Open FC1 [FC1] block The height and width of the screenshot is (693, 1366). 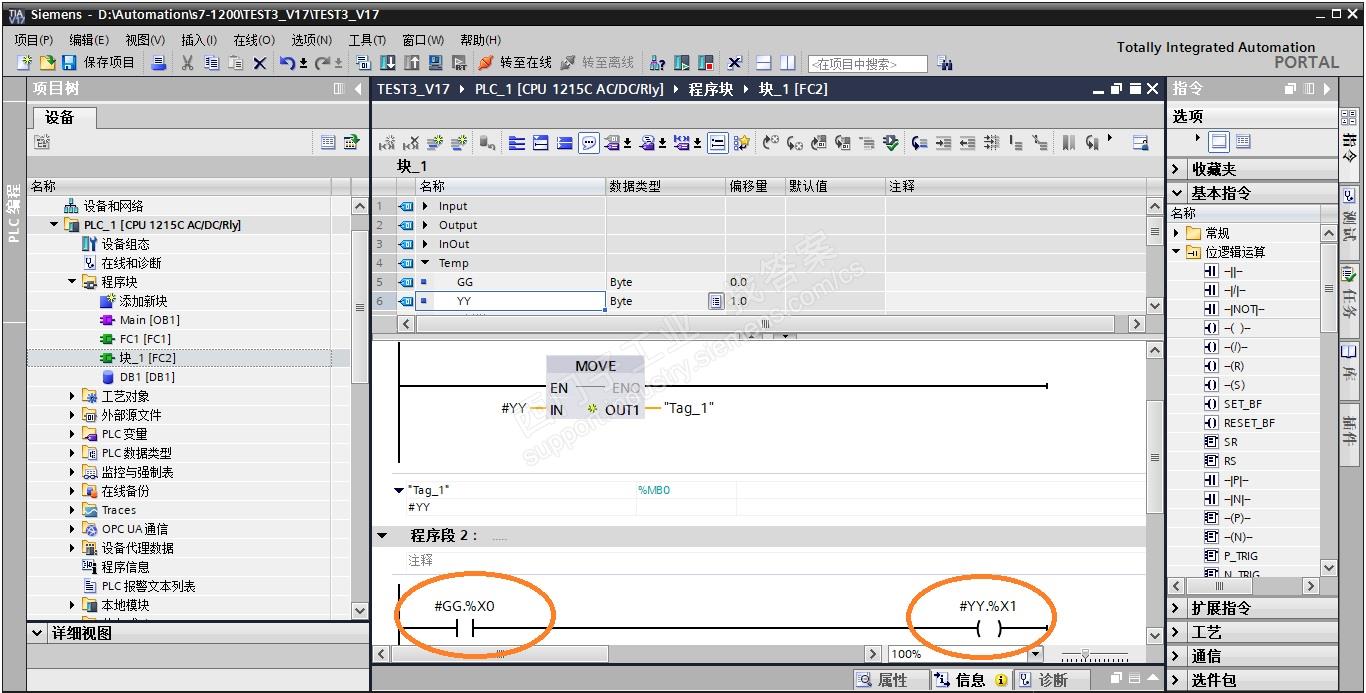(145, 339)
